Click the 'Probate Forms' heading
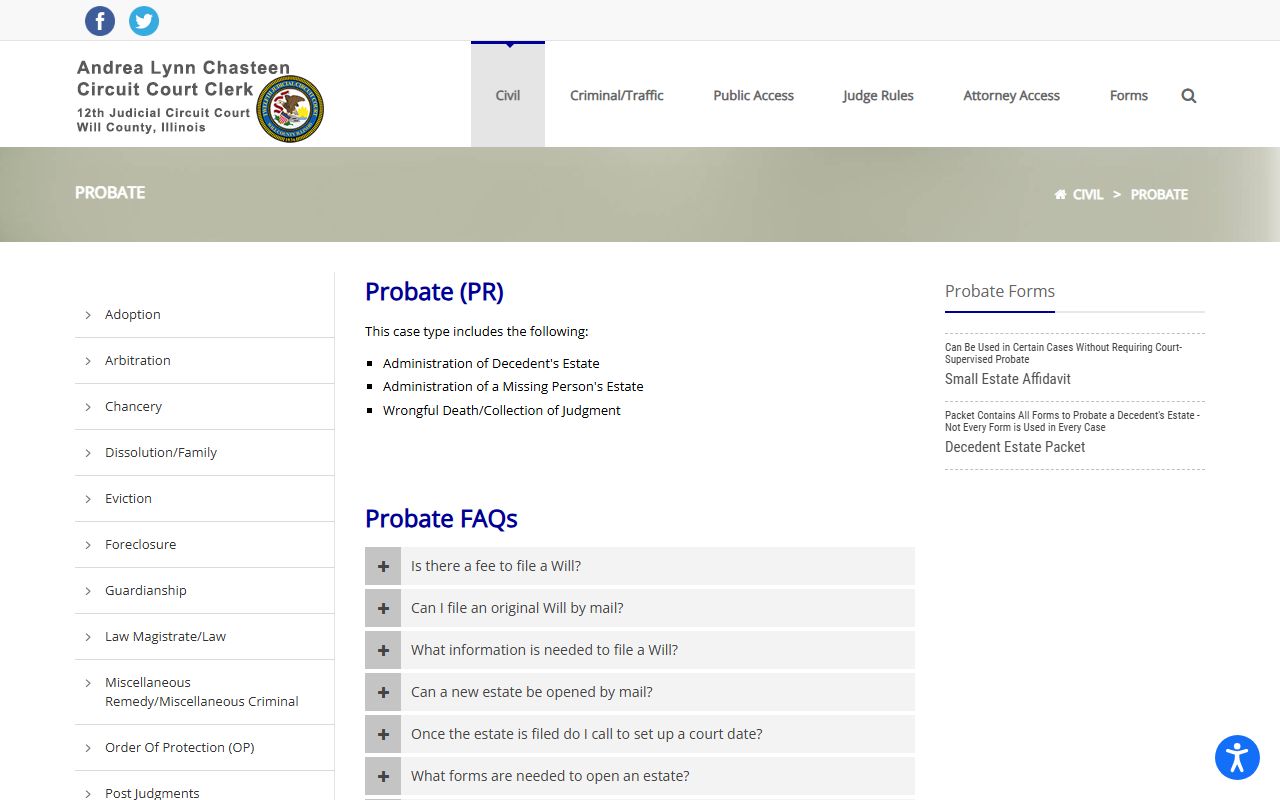 (1000, 291)
